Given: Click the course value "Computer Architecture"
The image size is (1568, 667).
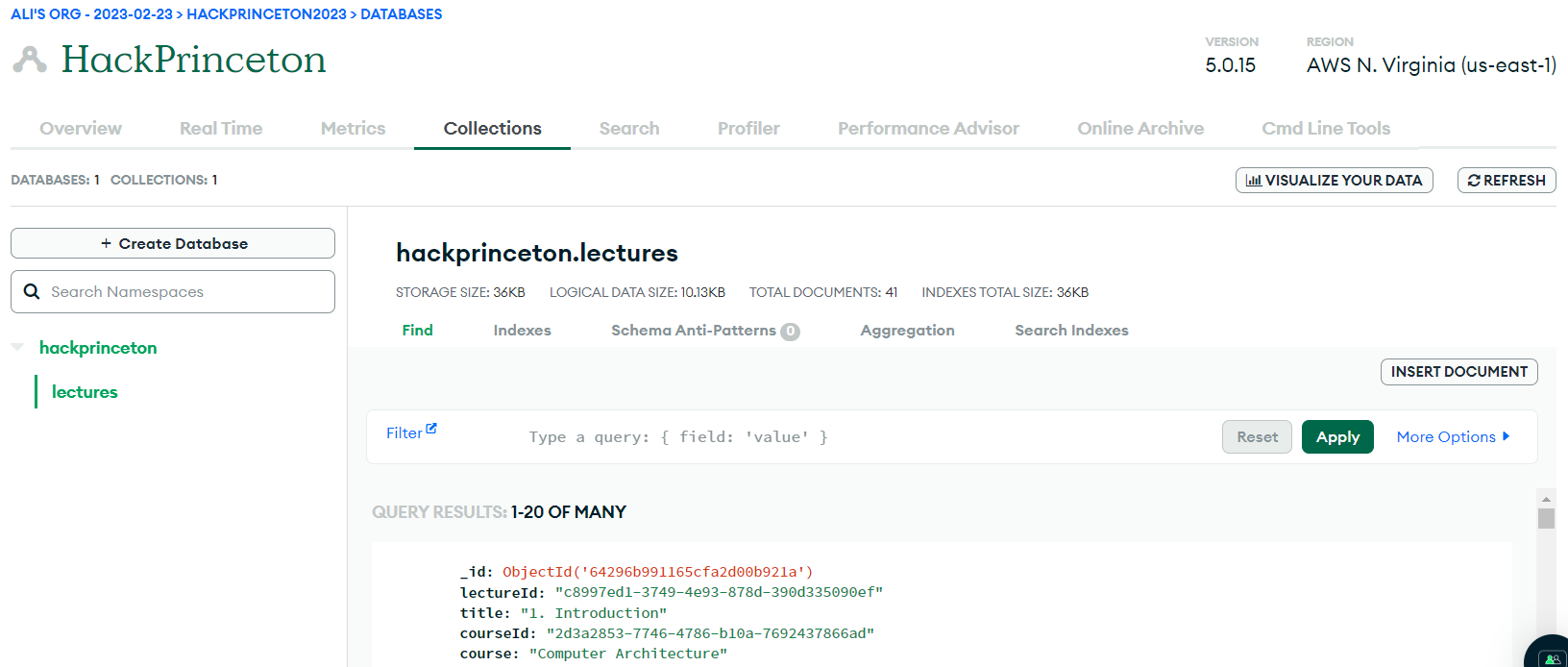Looking at the screenshot, I should 627,654.
